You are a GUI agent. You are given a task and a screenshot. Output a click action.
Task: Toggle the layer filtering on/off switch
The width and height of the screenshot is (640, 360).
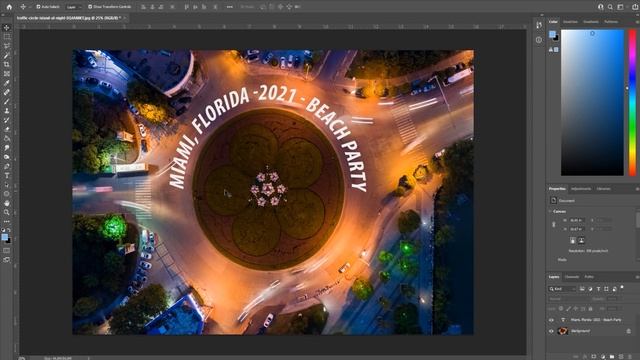pos(622,287)
